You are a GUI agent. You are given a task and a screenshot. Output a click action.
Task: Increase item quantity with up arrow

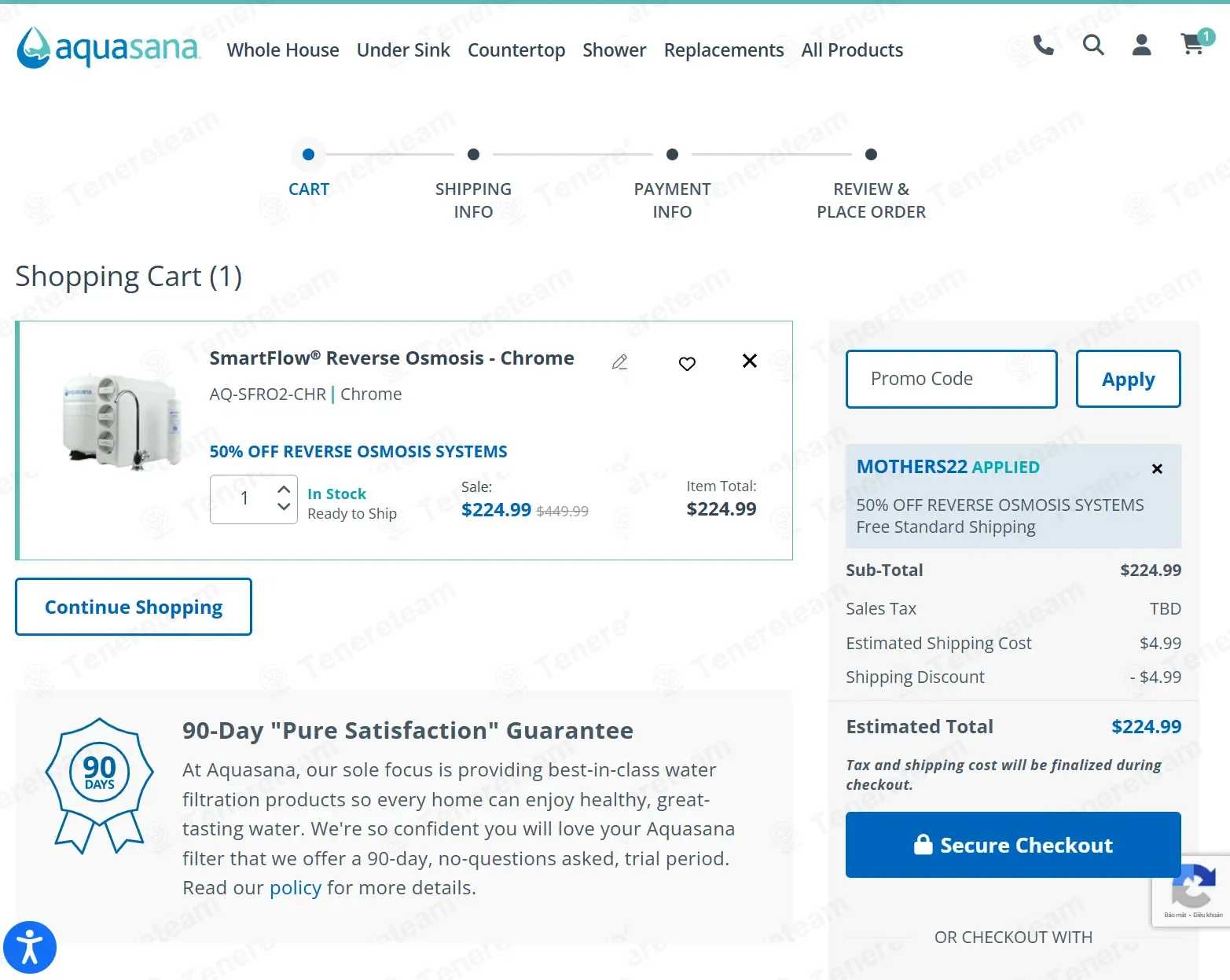[x=285, y=489]
